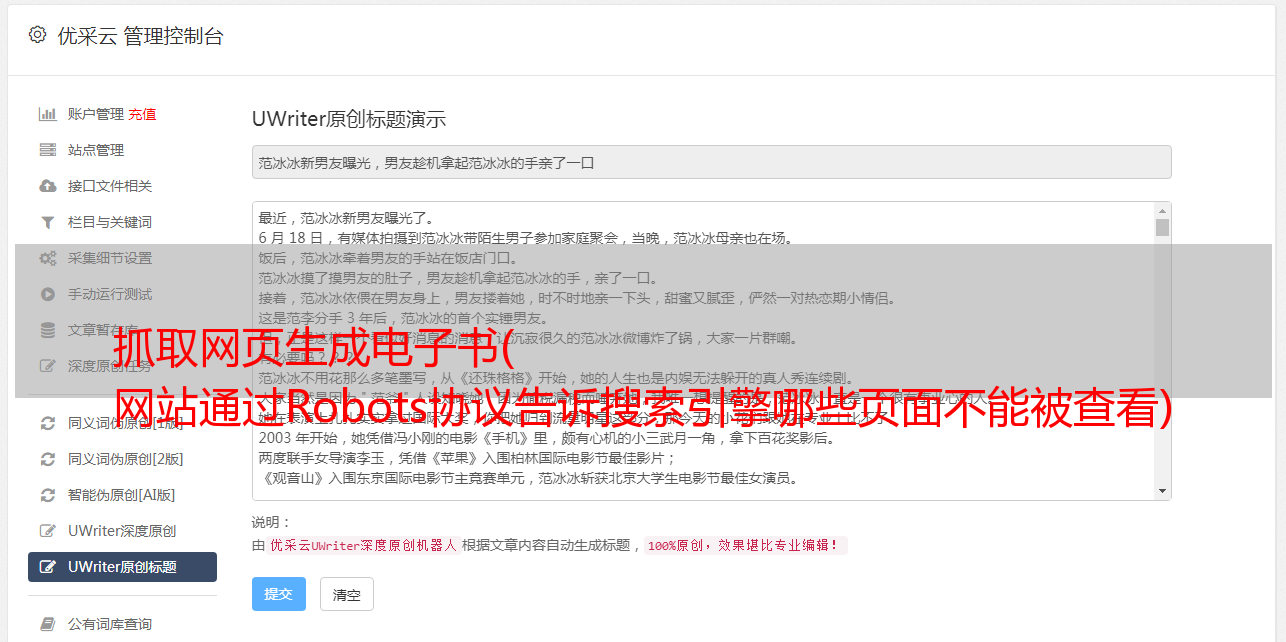The image size is (1286, 642).
Task: Click the line starting 两度联手女导演李玉
Action: coord(468,458)
